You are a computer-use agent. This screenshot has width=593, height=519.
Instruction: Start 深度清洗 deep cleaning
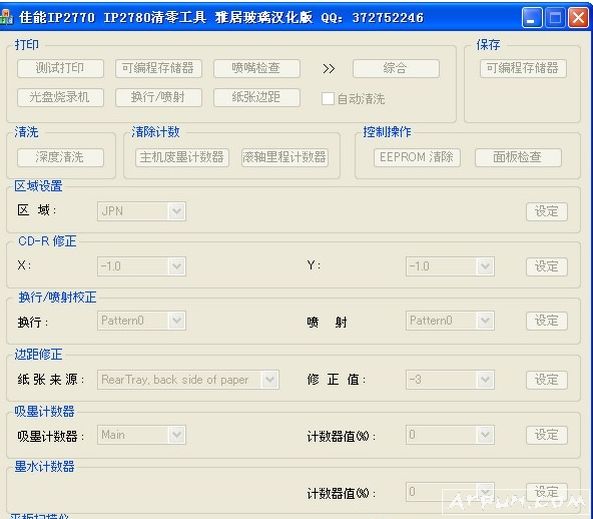click(x=60, y=157)
